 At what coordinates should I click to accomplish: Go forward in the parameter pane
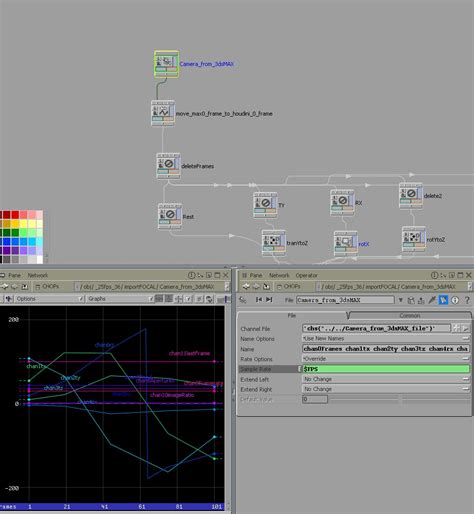(256, 286)
